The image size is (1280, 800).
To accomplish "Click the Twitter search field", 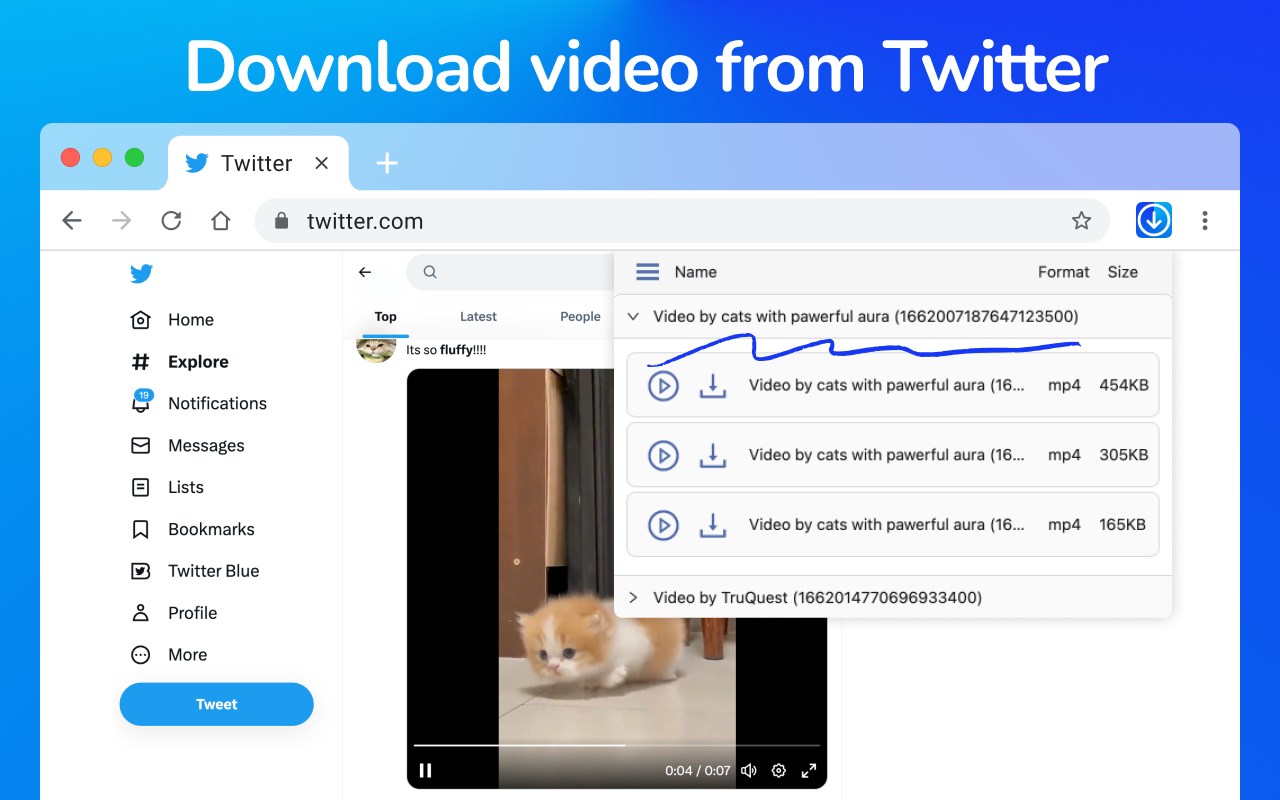I will [510, 272].
